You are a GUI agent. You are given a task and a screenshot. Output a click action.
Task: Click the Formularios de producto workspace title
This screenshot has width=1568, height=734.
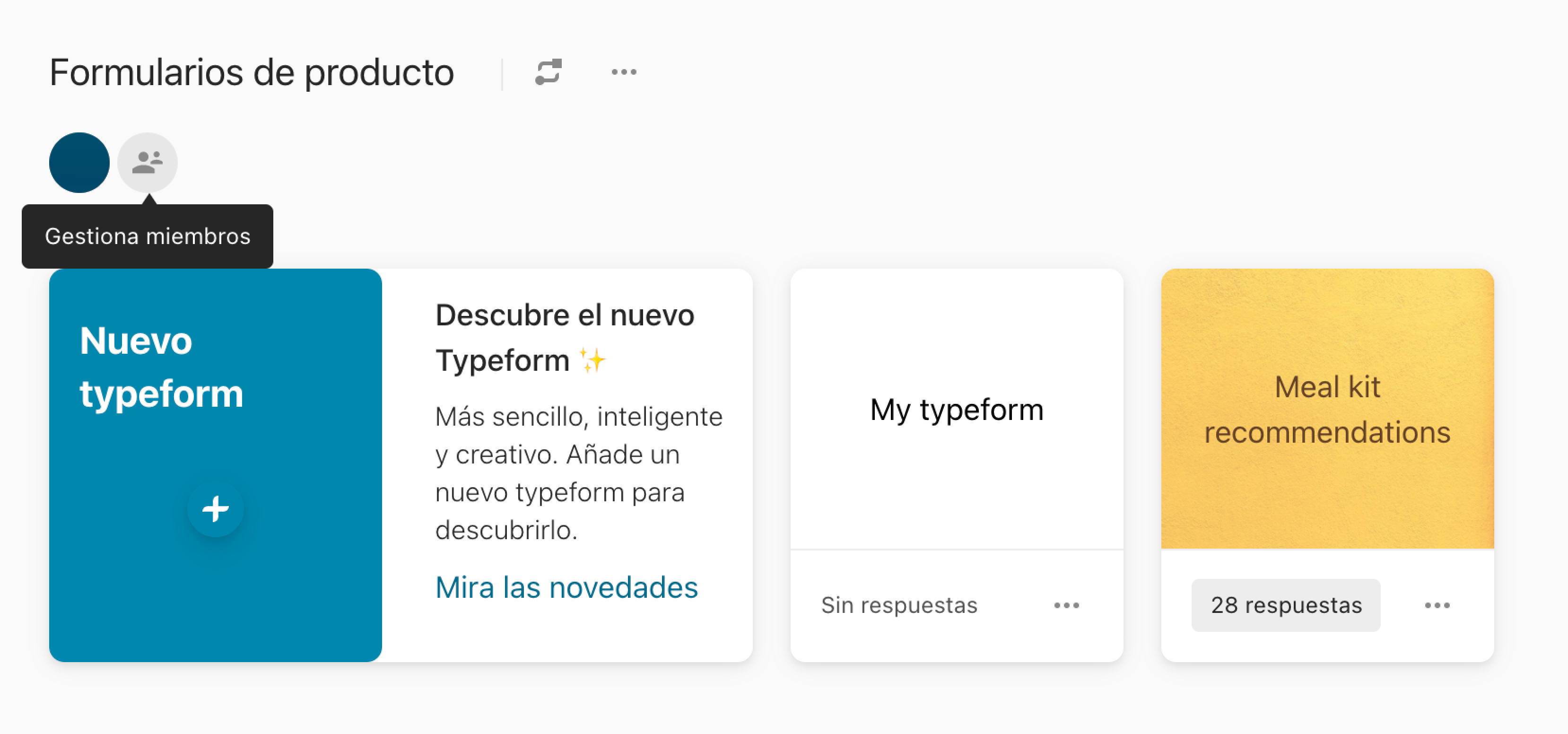(x=252, y=72)
